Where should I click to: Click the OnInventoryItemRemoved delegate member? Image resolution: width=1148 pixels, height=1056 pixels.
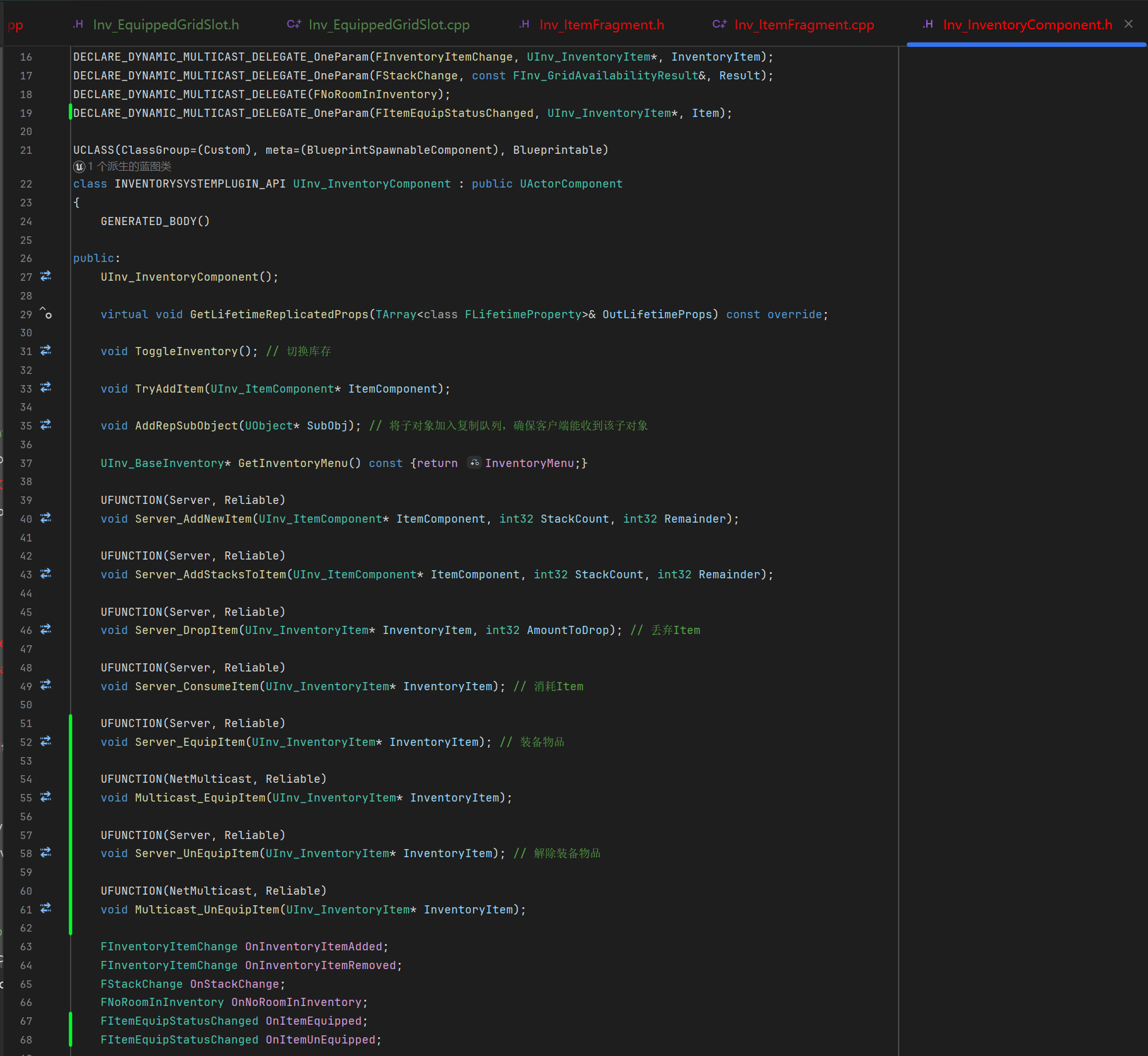coord(321,965)
